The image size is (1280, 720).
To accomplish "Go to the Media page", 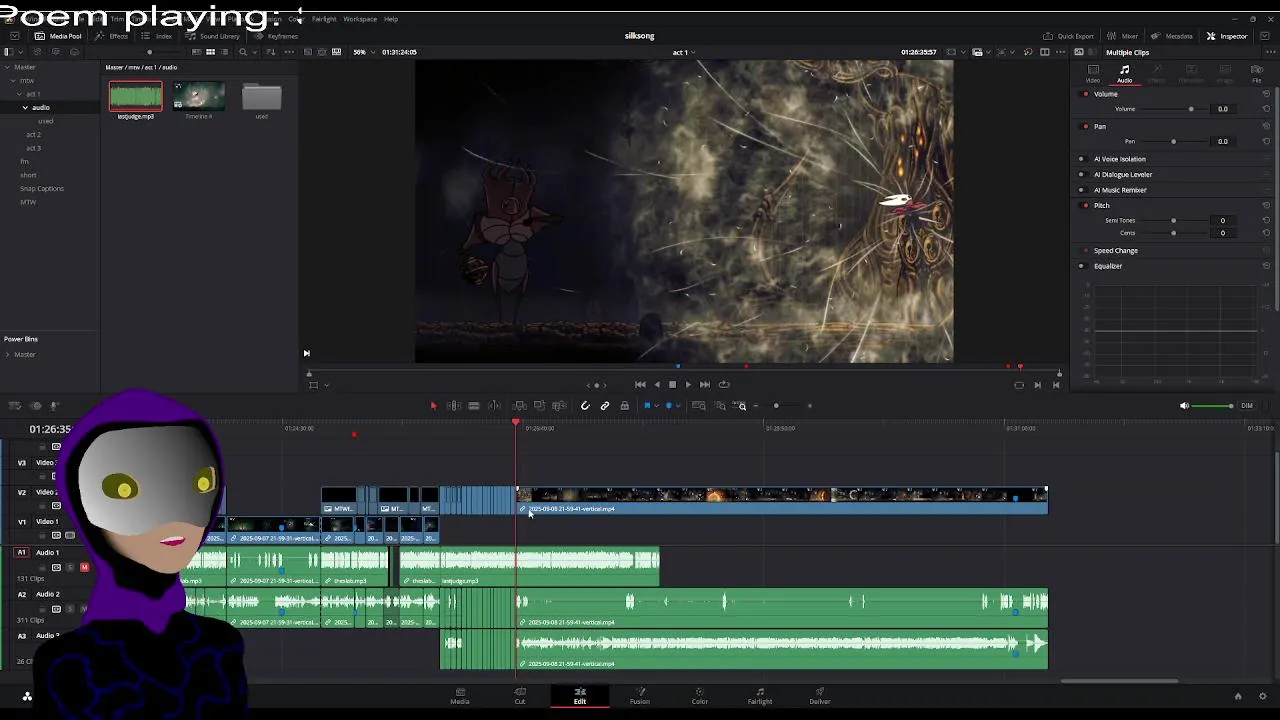I will (x=460, y=695).
